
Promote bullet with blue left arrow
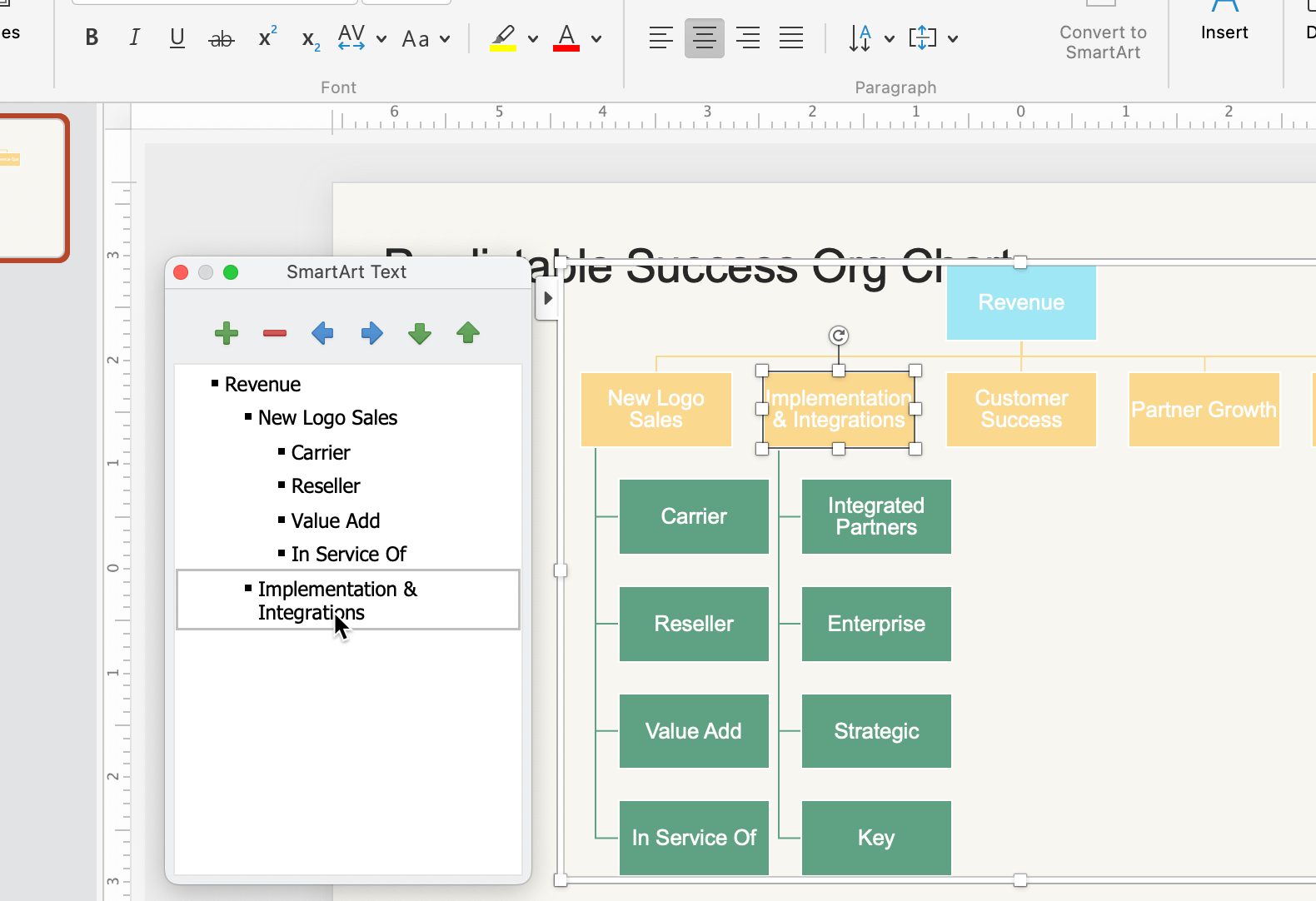[322, 334]
